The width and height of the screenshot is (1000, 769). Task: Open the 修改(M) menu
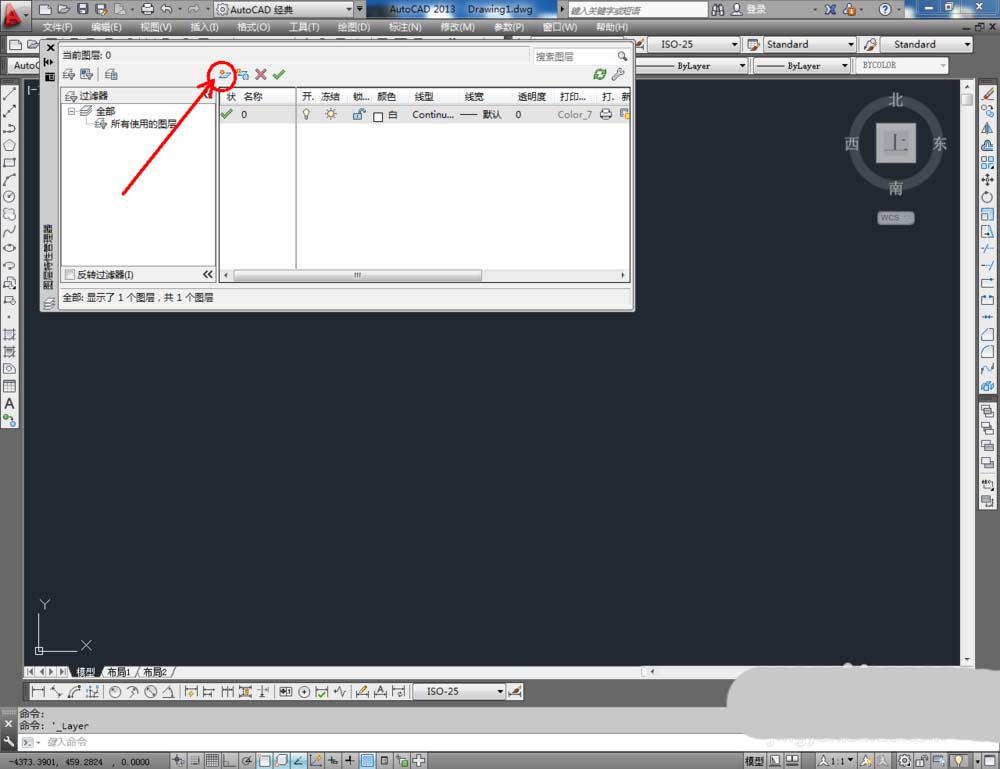pyautogui.click(x=457, y=27)
